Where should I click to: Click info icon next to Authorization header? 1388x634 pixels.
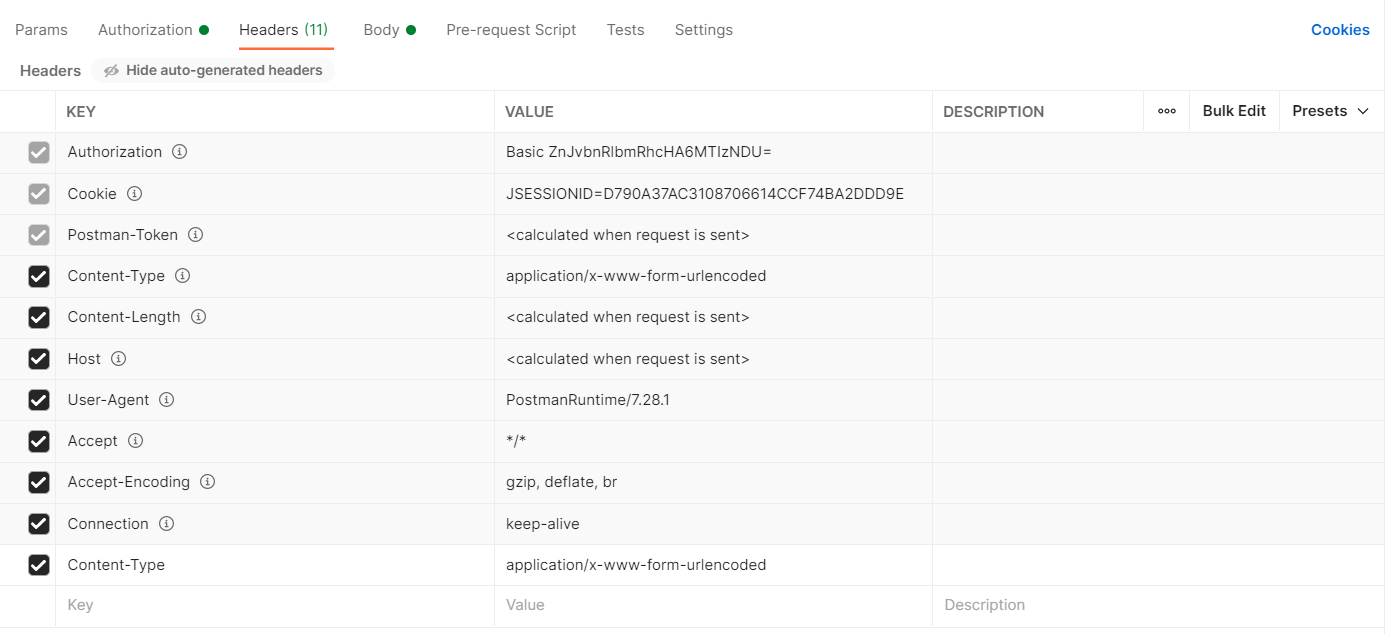[180, 152]
